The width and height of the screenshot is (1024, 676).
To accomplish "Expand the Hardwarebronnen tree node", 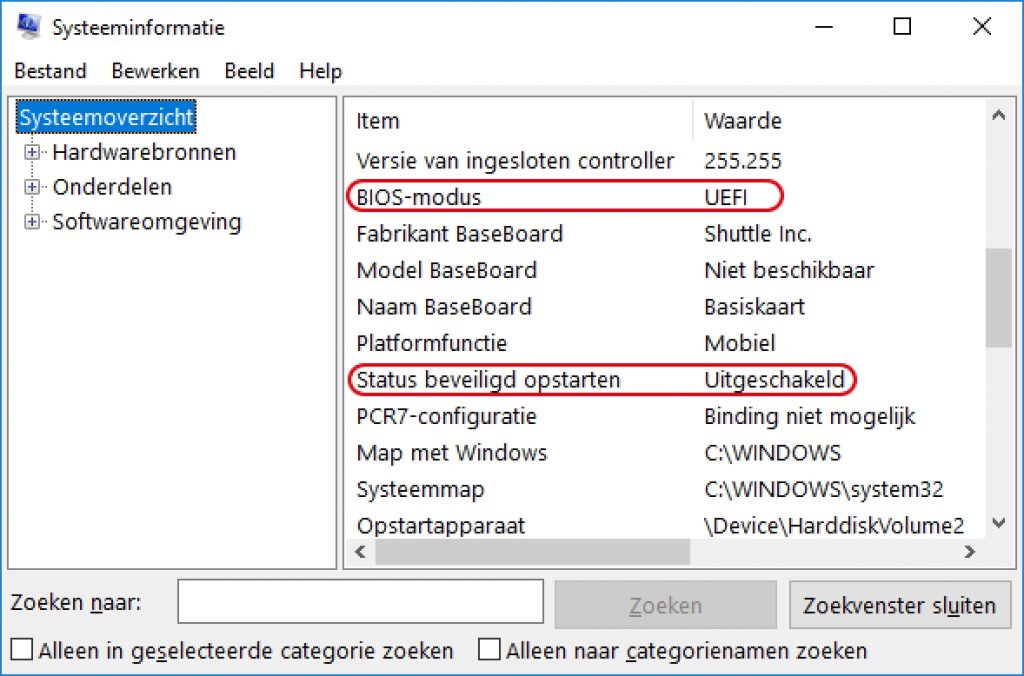I will (32, 152).
